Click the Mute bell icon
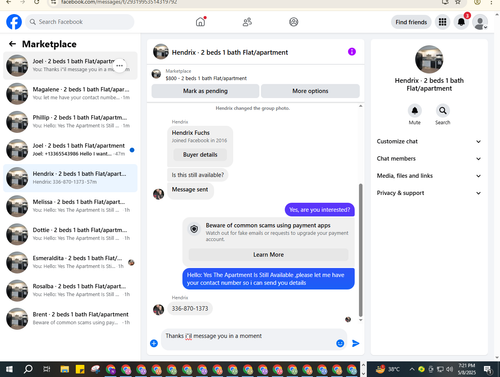Image resolution: width=500 pixels, height=377 pixels. click(x=415, y=111)
